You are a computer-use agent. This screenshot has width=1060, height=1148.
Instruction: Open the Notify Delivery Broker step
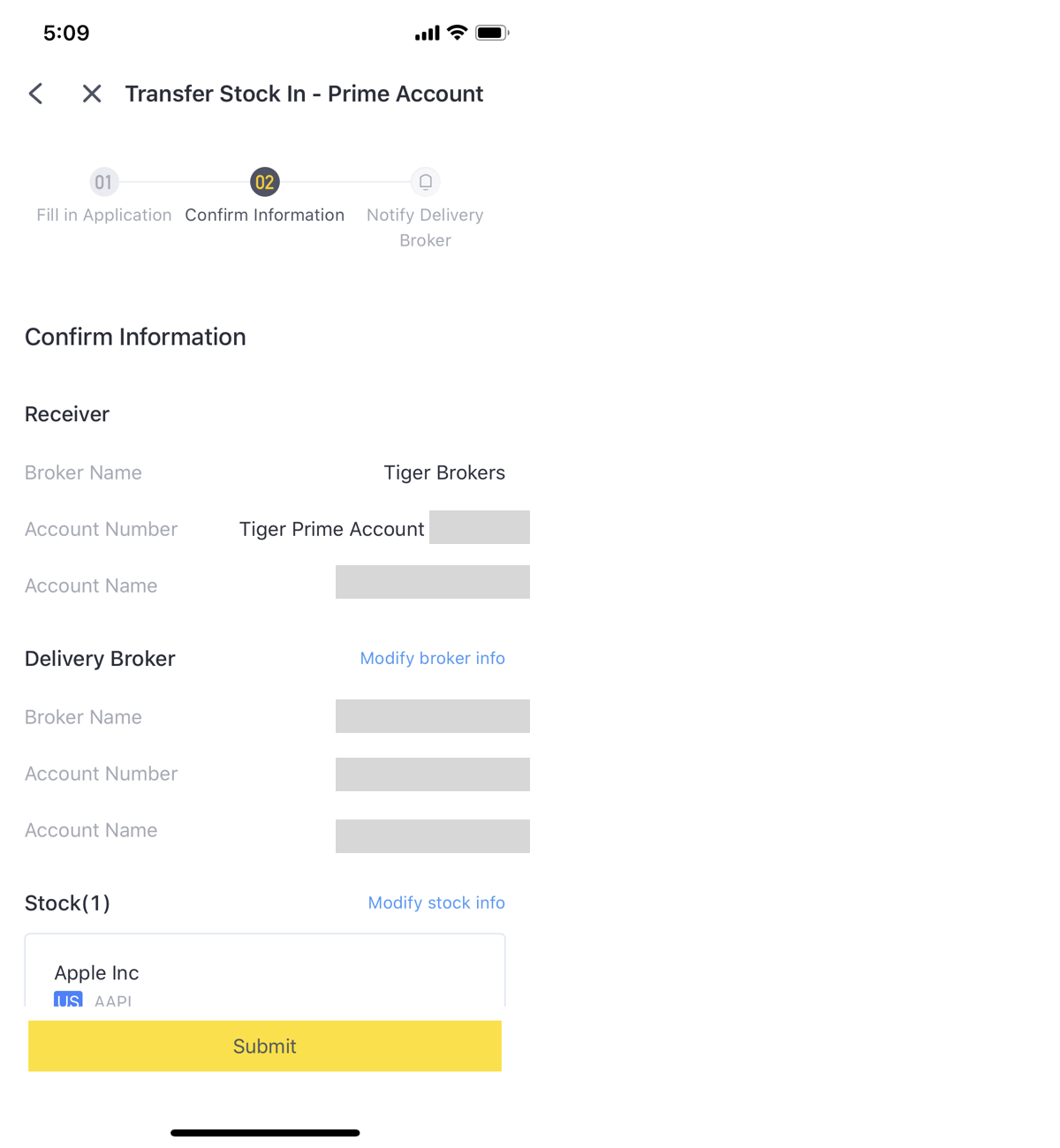coord(425,227)
